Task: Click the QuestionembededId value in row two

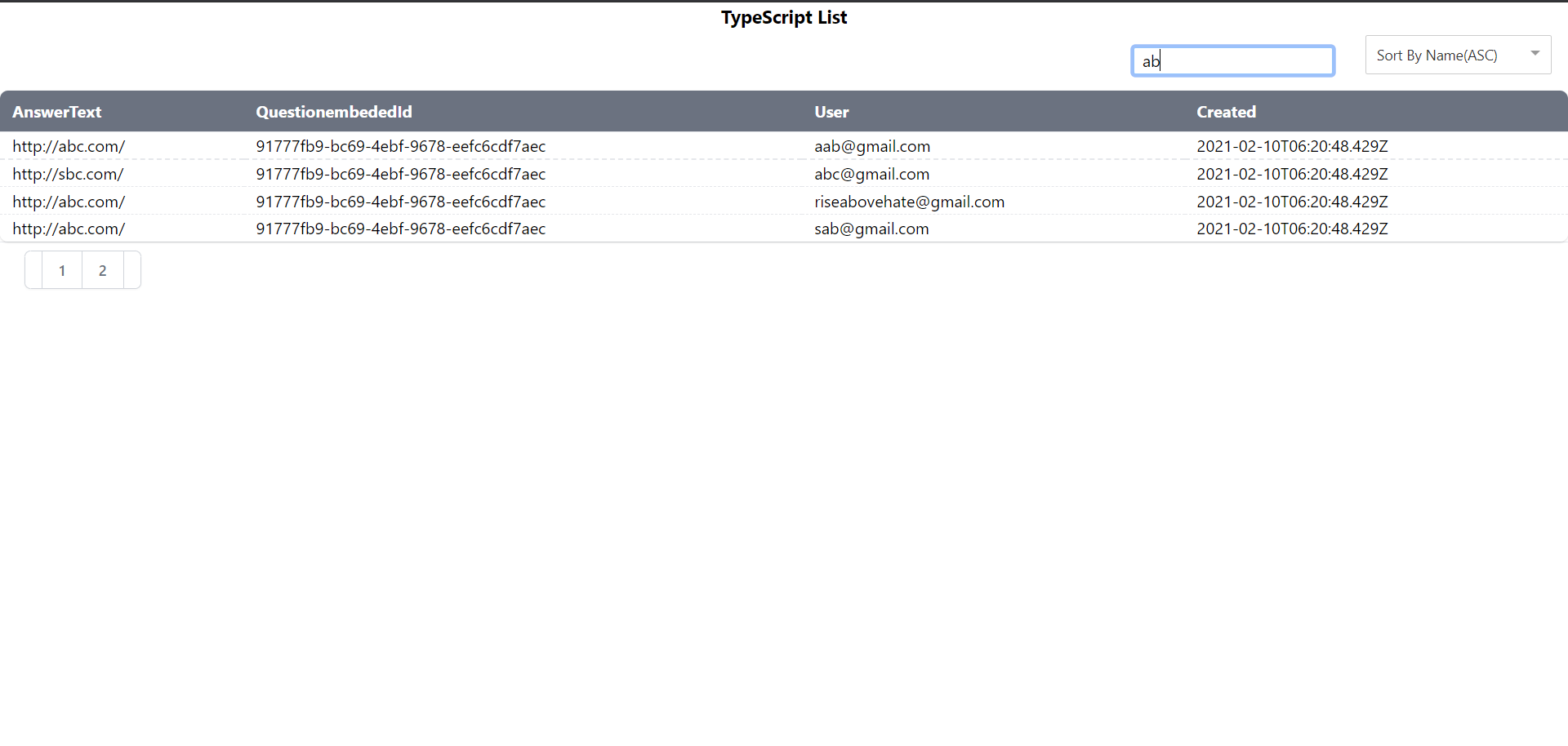Action: (x=400, y=174)
